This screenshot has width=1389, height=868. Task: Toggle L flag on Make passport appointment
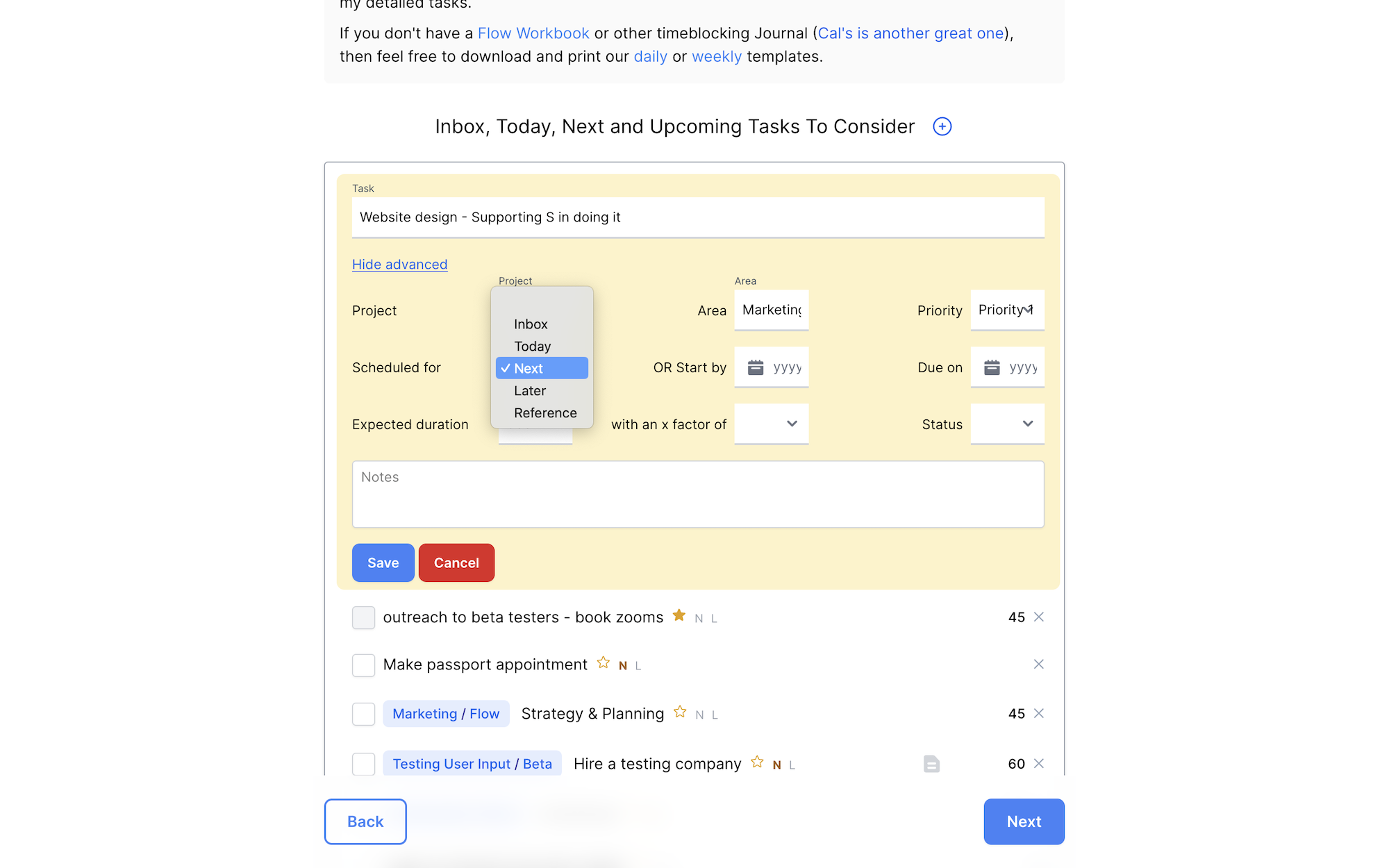point(638,665)
